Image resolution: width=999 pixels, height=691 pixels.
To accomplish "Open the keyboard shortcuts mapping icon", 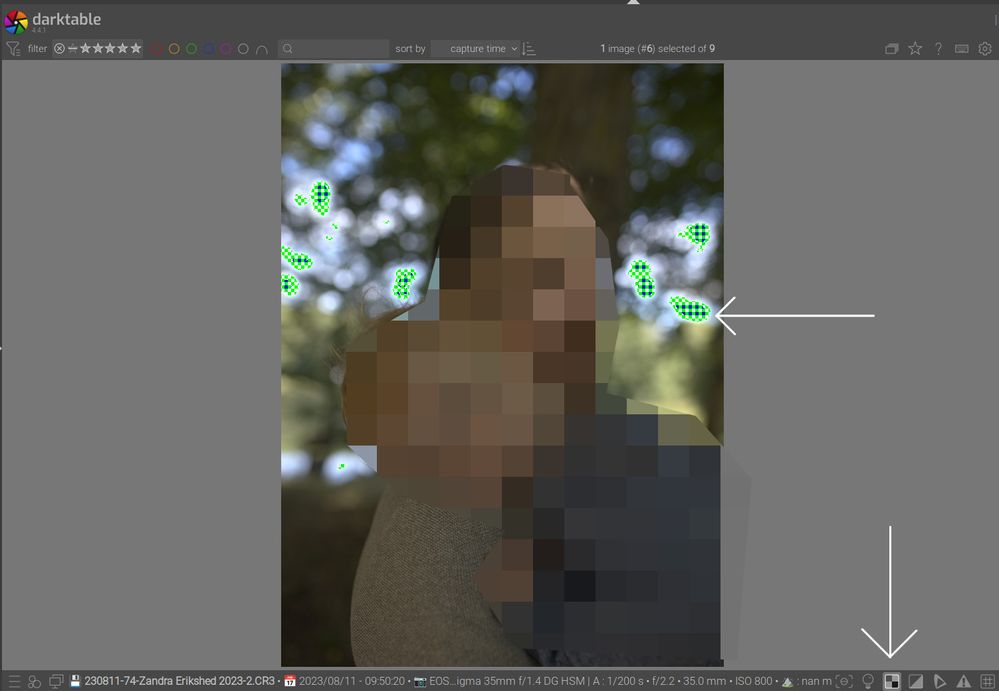I will (x=960, y=48).
